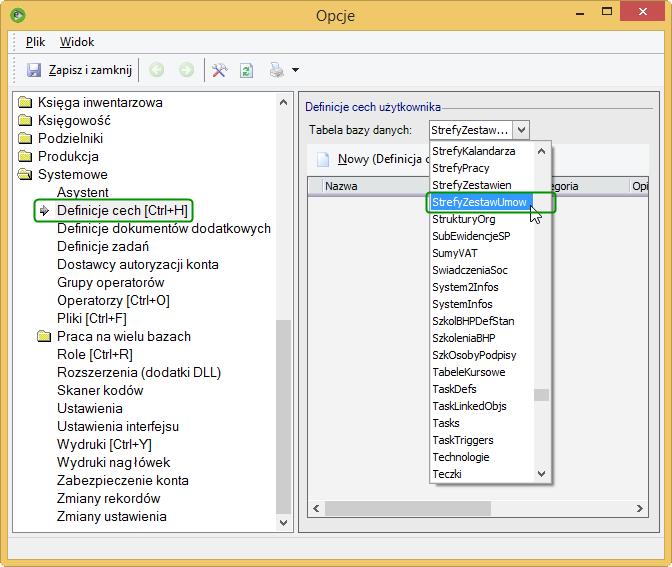
Task: Open the Podzielniki folder icon
Action: coord(25,138)
